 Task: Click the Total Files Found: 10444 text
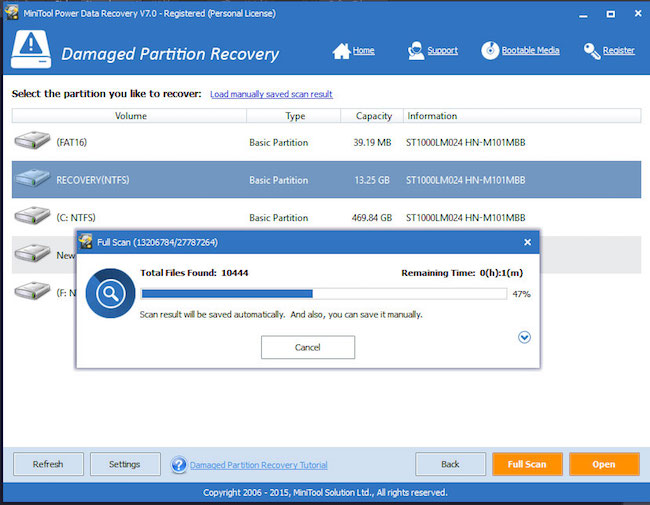(x=194, y=273)
